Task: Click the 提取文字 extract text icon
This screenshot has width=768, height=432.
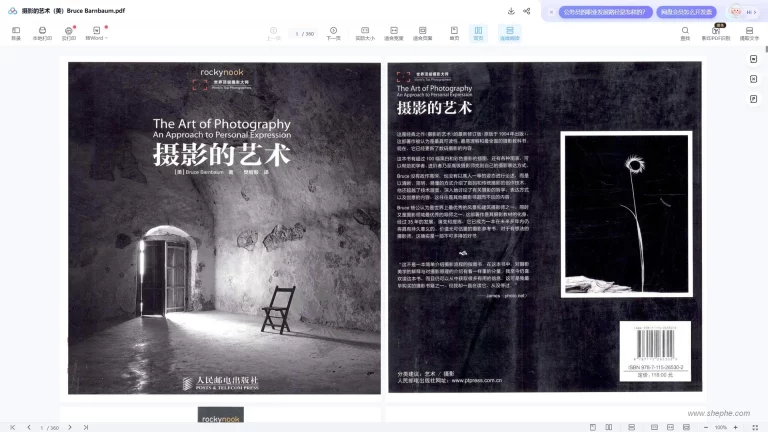Action: [x=748, y=33]
